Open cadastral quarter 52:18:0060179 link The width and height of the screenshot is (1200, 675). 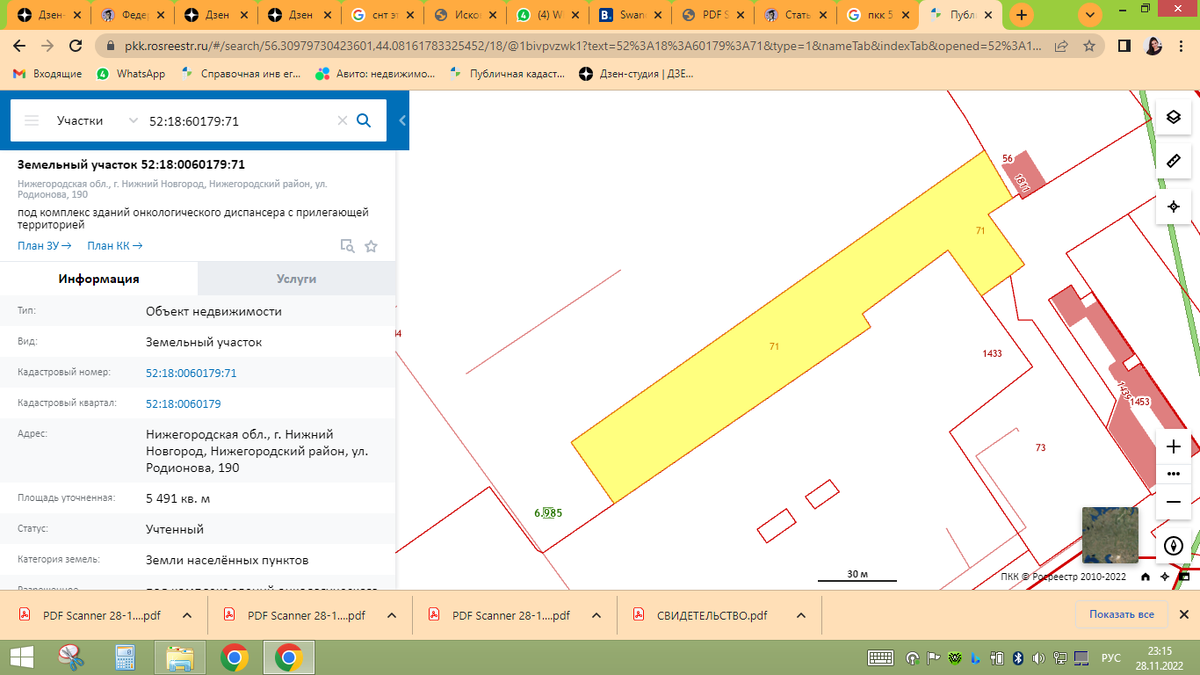tap(183, 404)
